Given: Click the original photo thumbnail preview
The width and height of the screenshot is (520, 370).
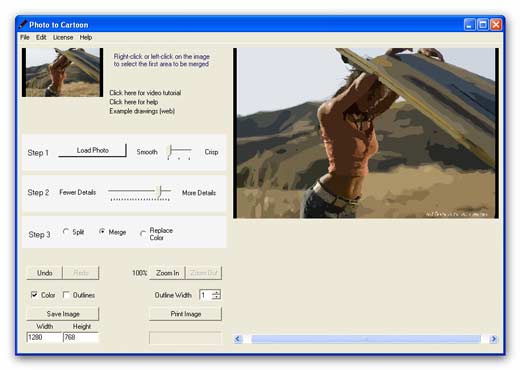Looking at the screenshot, I should [x=62, y=72].
